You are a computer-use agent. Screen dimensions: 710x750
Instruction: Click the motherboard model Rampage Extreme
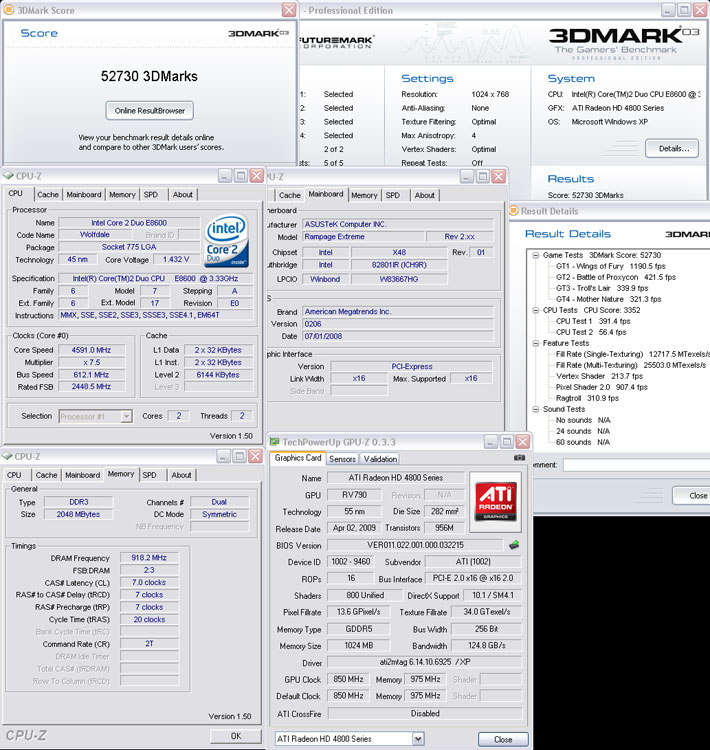[x=364, y=237]
